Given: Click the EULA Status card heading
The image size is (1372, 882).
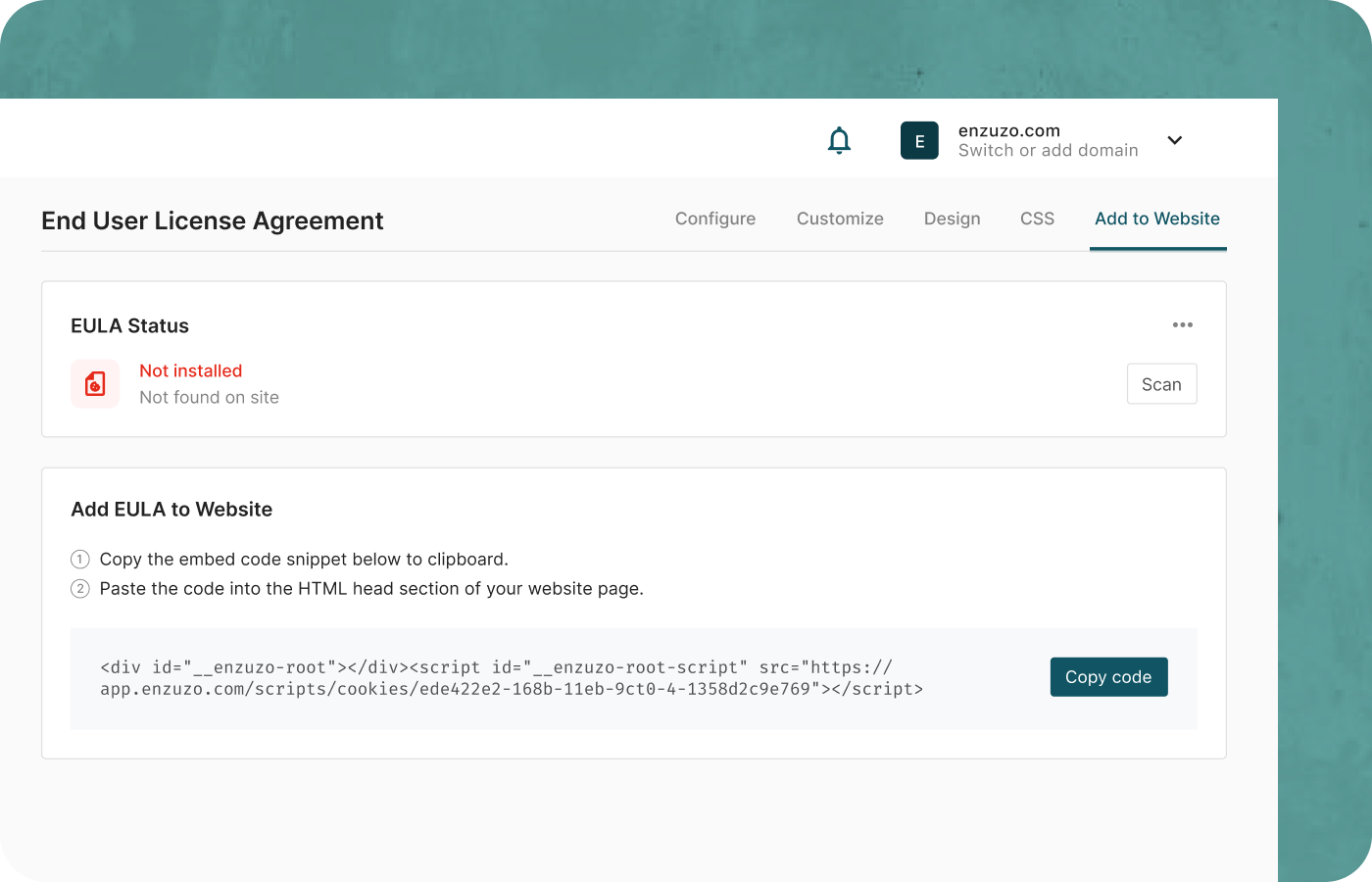Looking at the screenshot, I should point(129,325).
